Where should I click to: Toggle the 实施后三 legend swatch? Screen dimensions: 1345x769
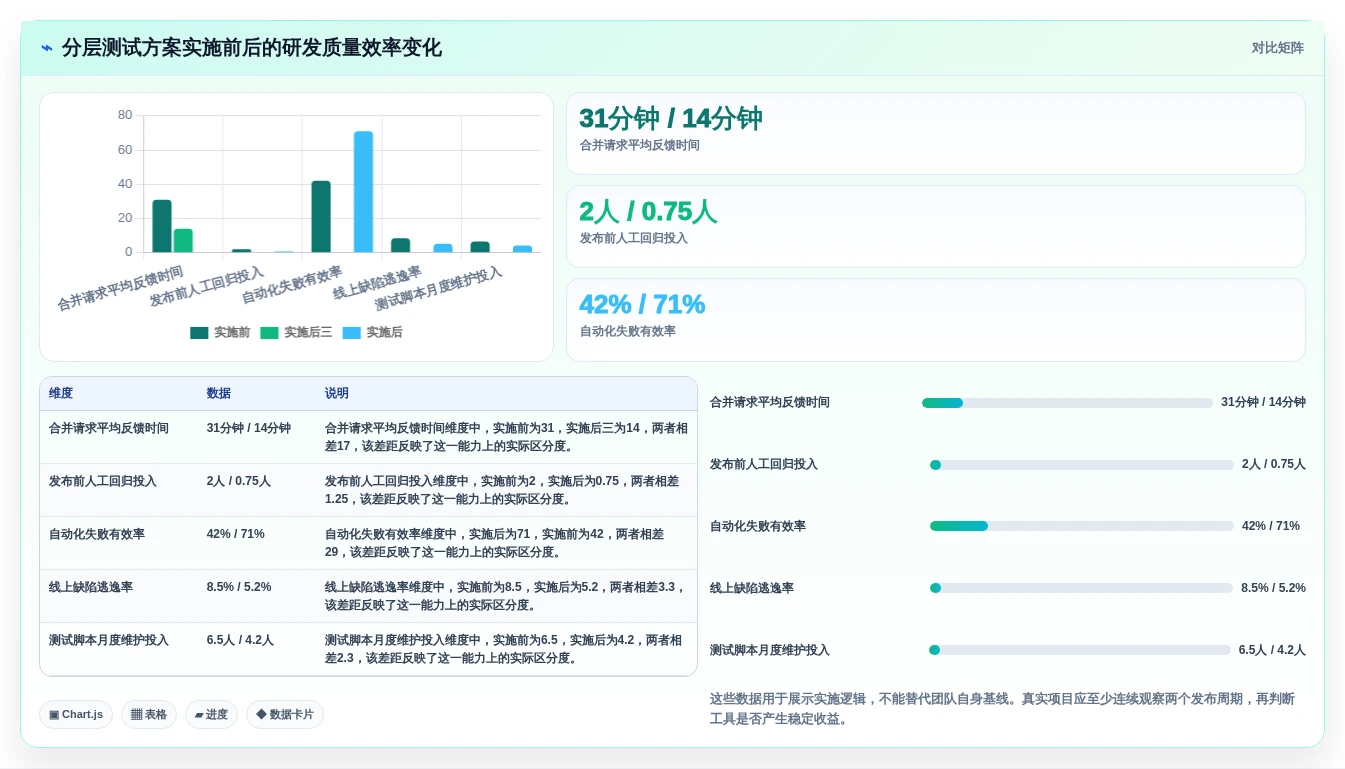point(269,333)
